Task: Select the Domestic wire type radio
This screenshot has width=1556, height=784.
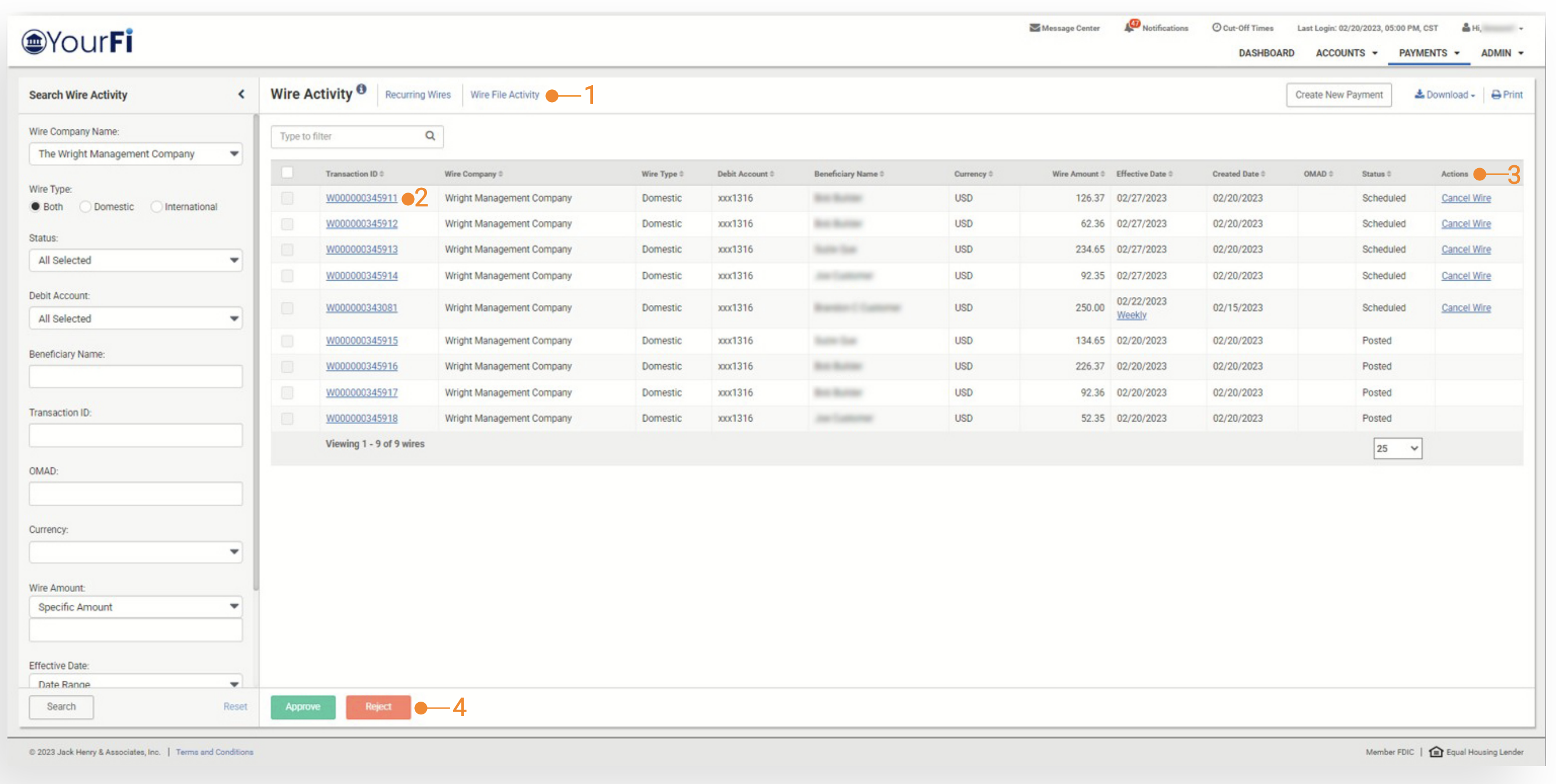Action: point(85,207)
